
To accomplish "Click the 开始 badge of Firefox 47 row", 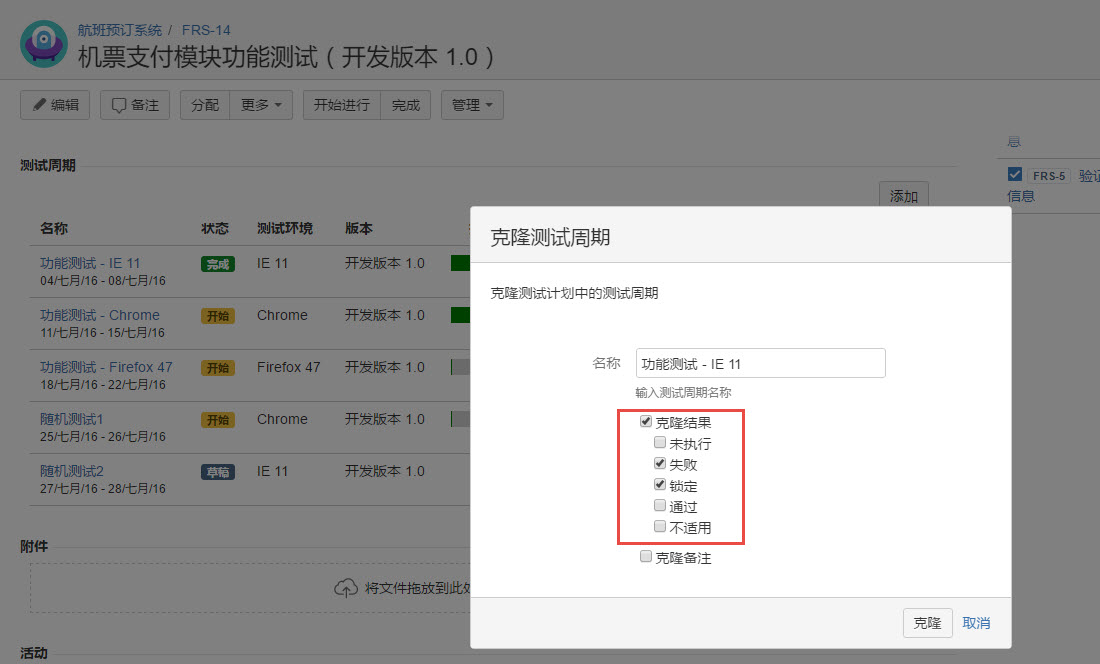I will 217,368.
